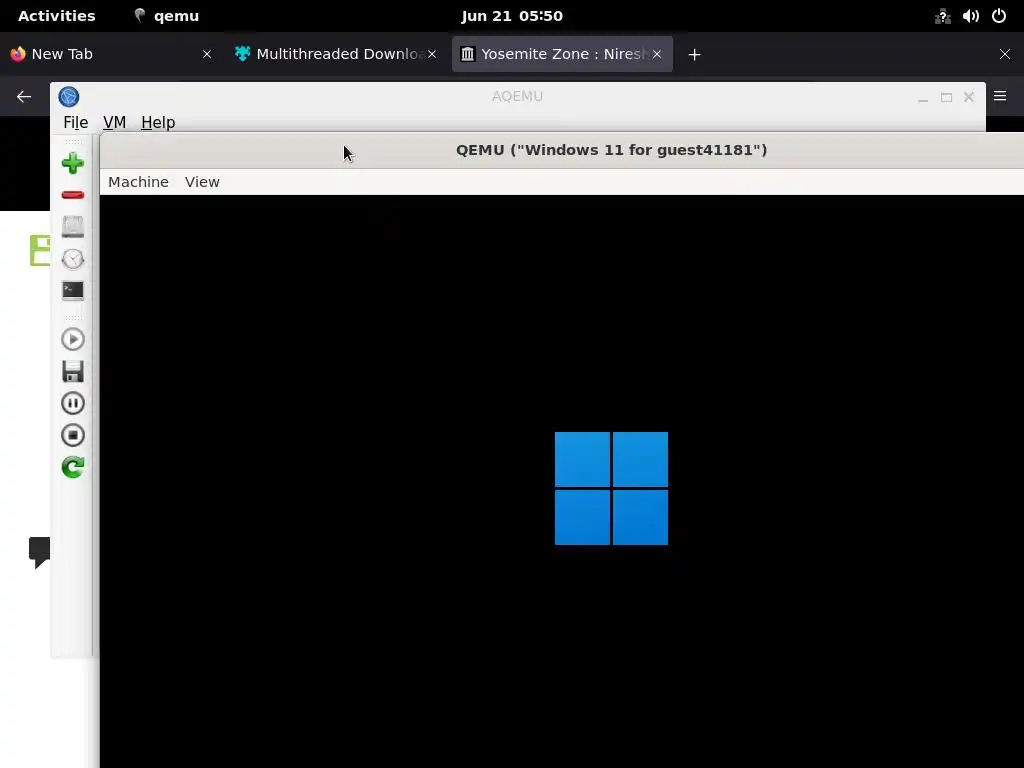The height and width of the screenshot is (768, 1024).
Task: Open the terminal console icon in AQEMU toolbar
Action: (x=72, y=291)
